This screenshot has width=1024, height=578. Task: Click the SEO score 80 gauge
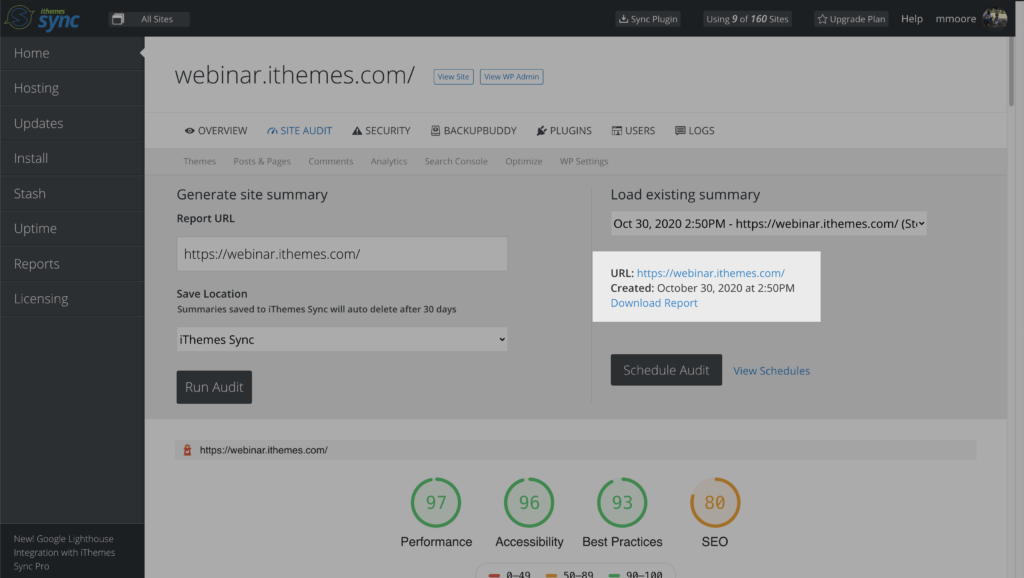tap(714, 502)
